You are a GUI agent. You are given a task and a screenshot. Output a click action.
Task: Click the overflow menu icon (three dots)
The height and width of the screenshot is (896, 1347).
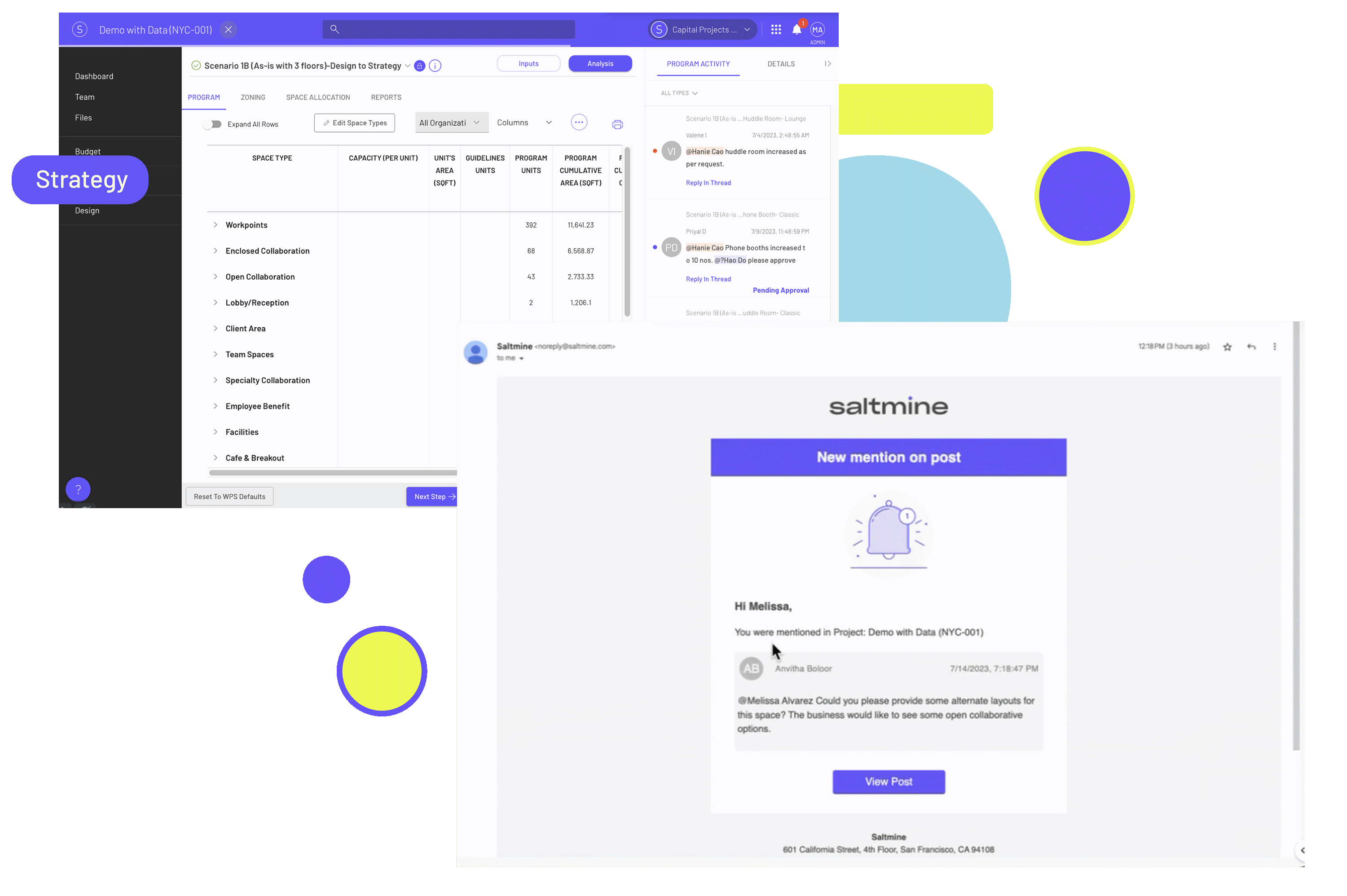[579, 122]
